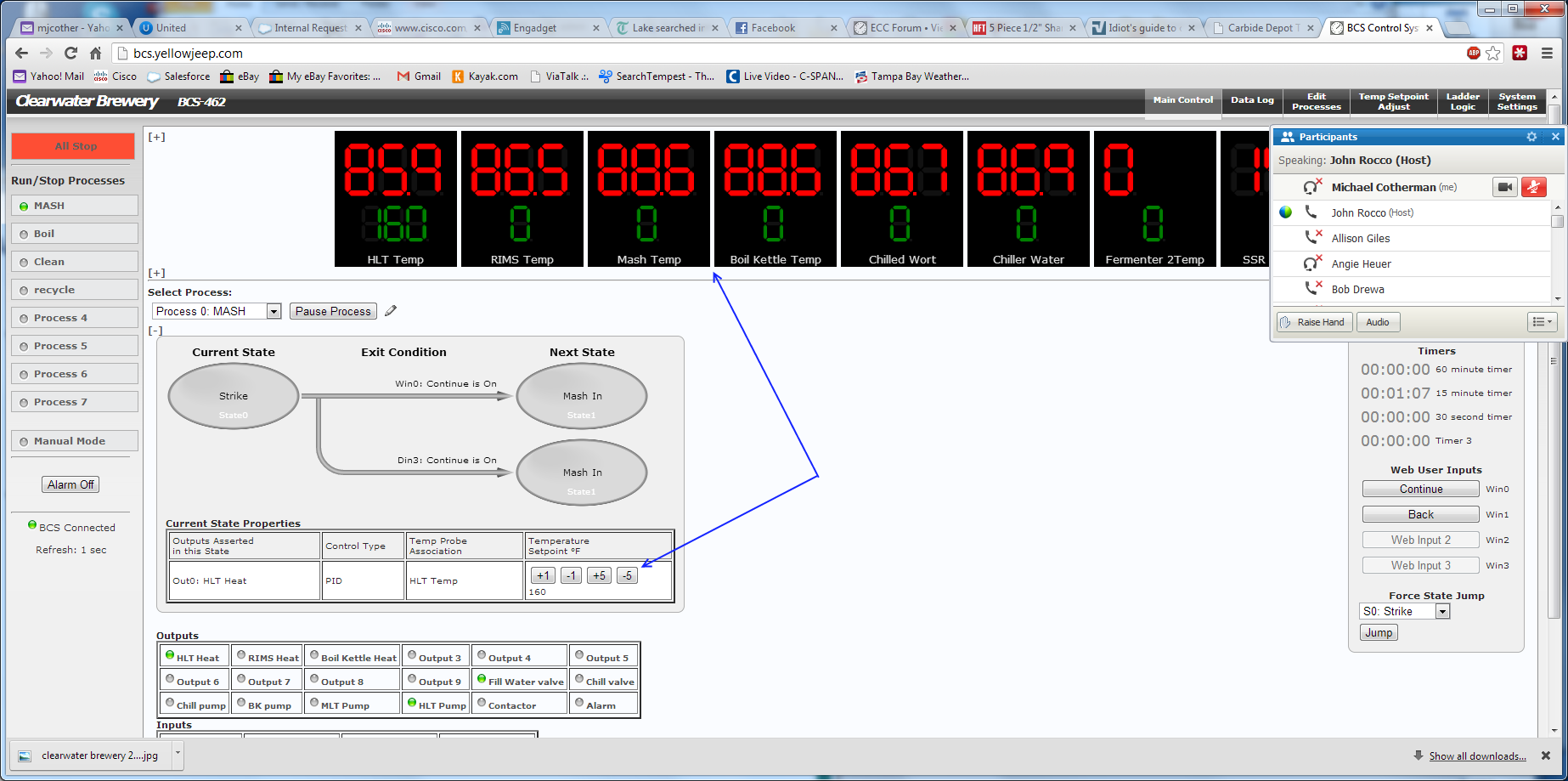Click the All Stop button
This screenshot has height=781, width=1568.
73,146
